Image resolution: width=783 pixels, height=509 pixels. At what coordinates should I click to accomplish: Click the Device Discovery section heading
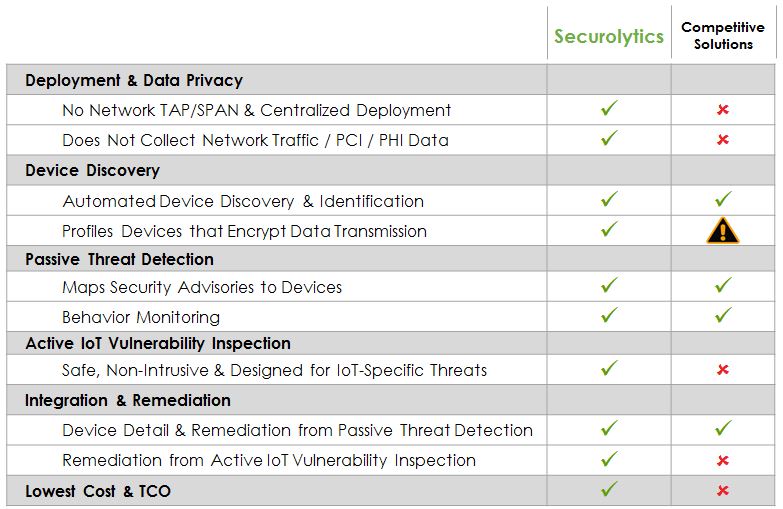[x=92, y=170]
